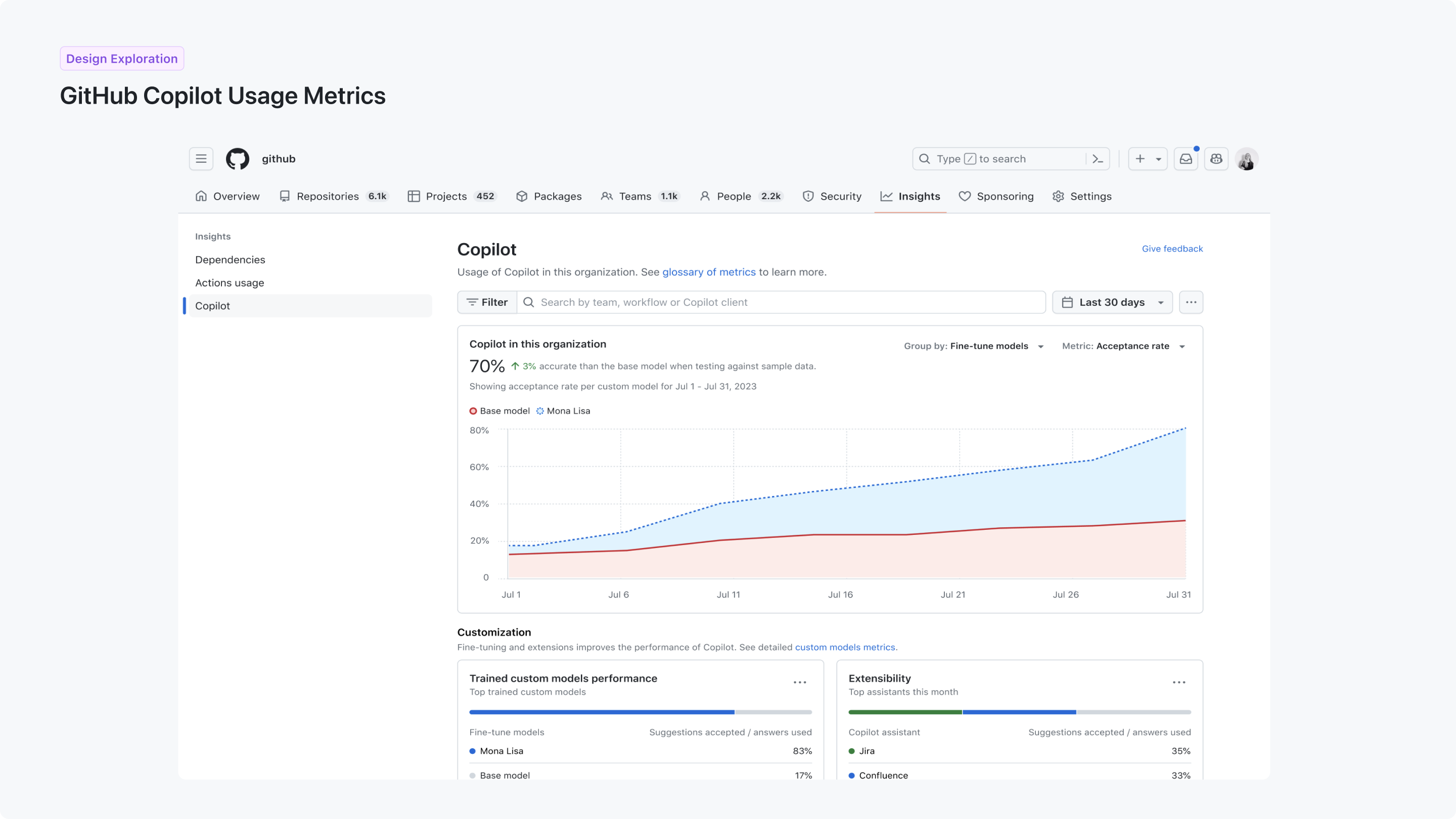
Task: Open options menu on Extensibility card
Action: coord(1178,682)
